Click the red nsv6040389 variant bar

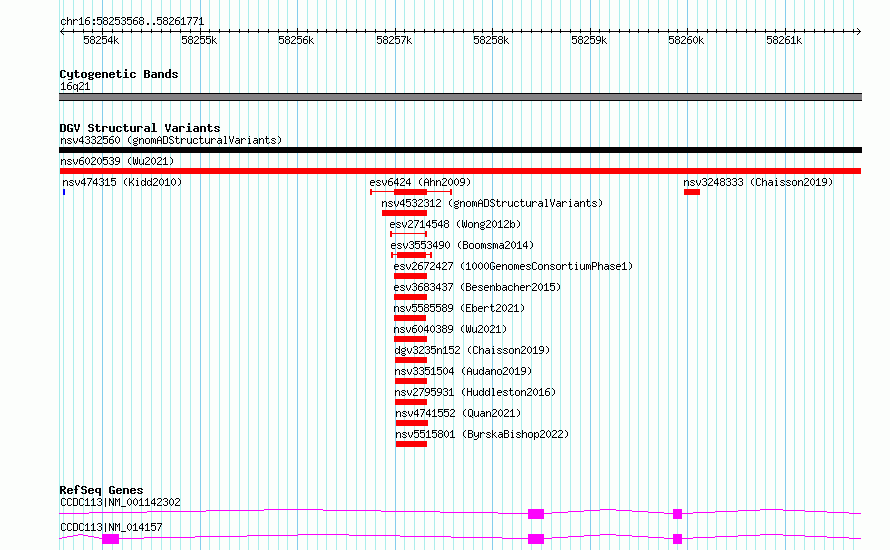coord(410,339)
